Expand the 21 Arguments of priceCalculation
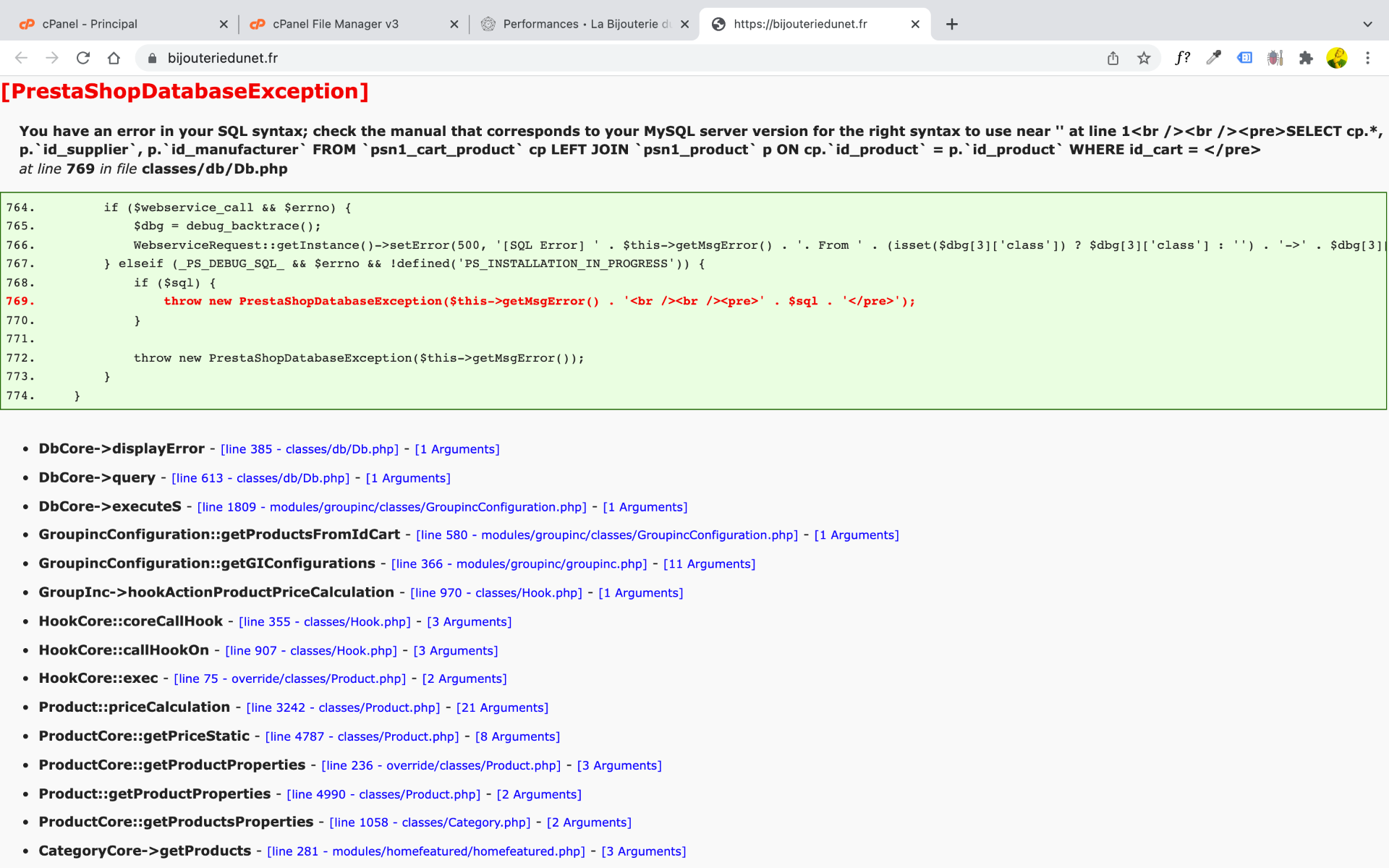This screenshot has width=1389, height=868. tap(502, 707)
